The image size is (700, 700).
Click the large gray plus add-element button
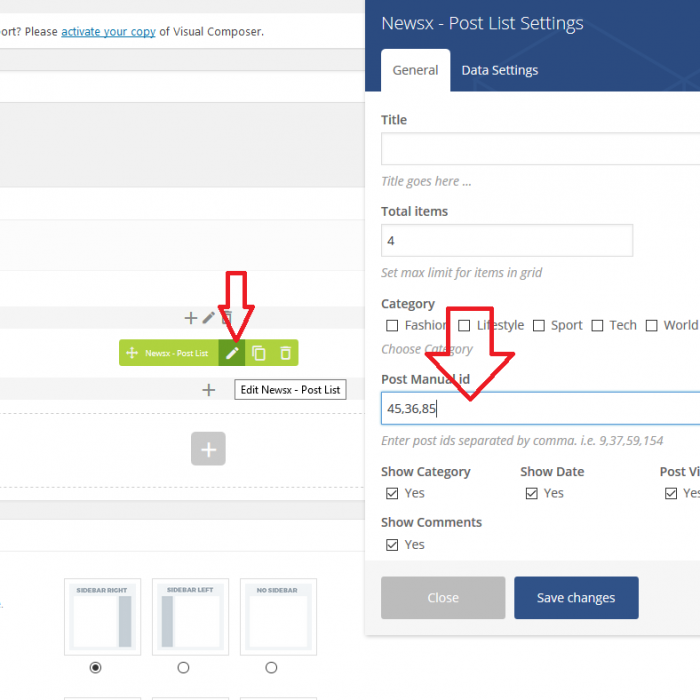tap(208, 449)
